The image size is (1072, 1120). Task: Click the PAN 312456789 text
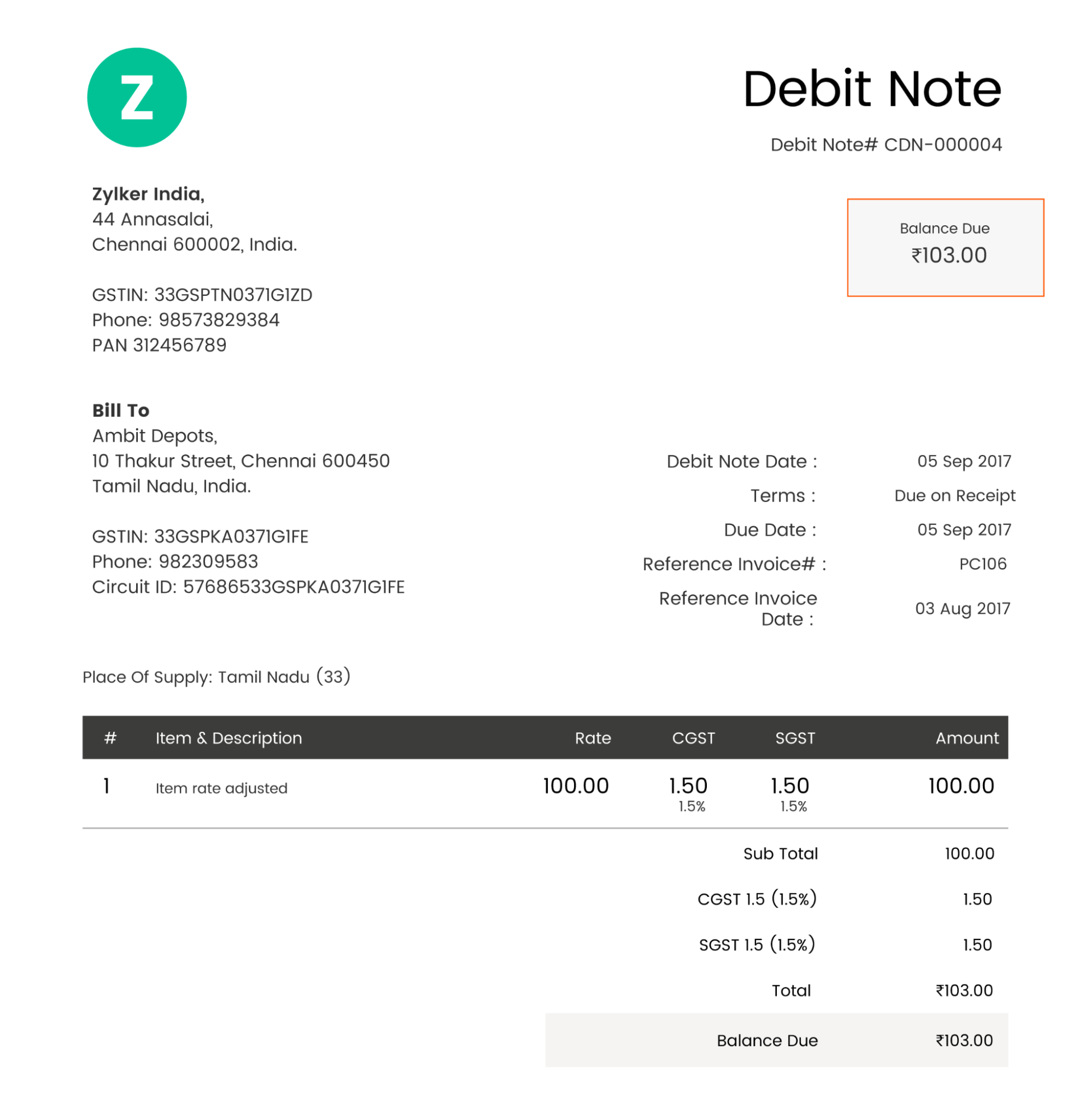click(159, 345)
